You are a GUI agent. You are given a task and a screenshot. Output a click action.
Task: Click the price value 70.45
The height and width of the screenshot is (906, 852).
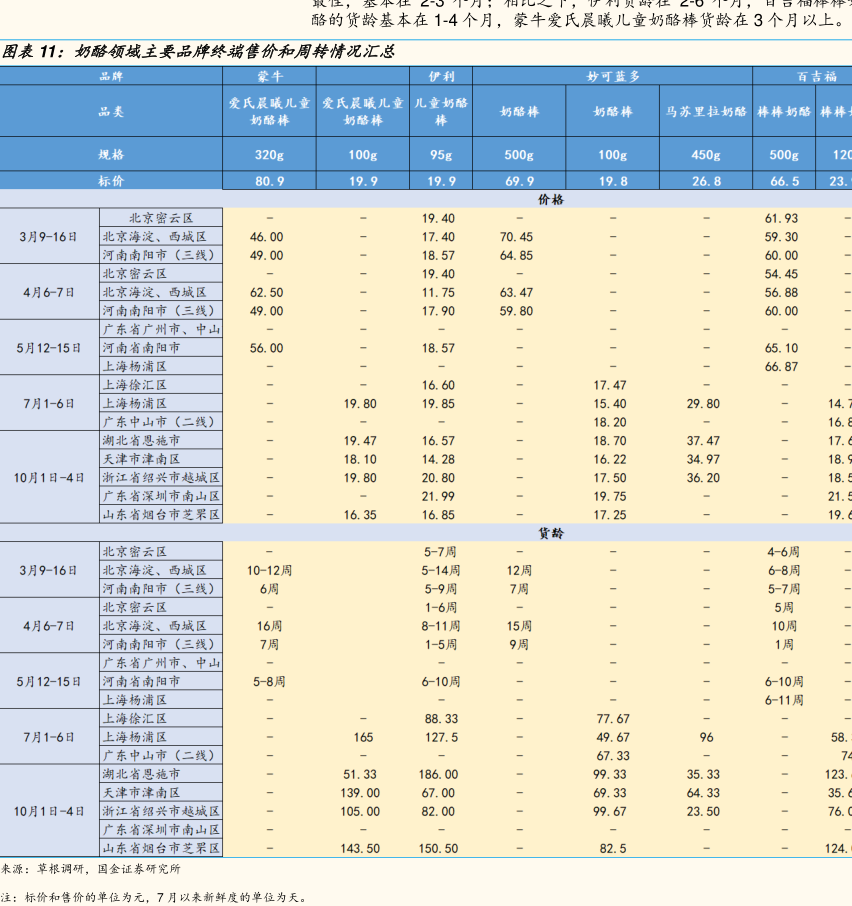pos(516,237)
